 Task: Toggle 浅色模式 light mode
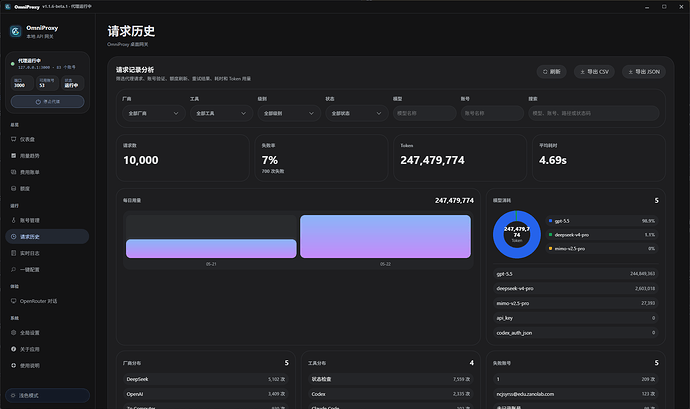point(48,395)
